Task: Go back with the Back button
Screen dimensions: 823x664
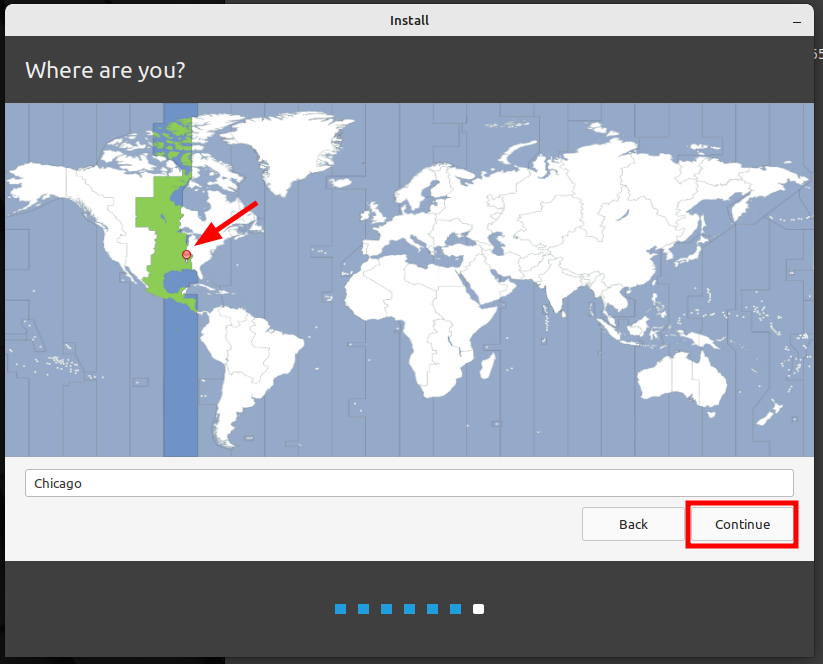Action: 633,524
